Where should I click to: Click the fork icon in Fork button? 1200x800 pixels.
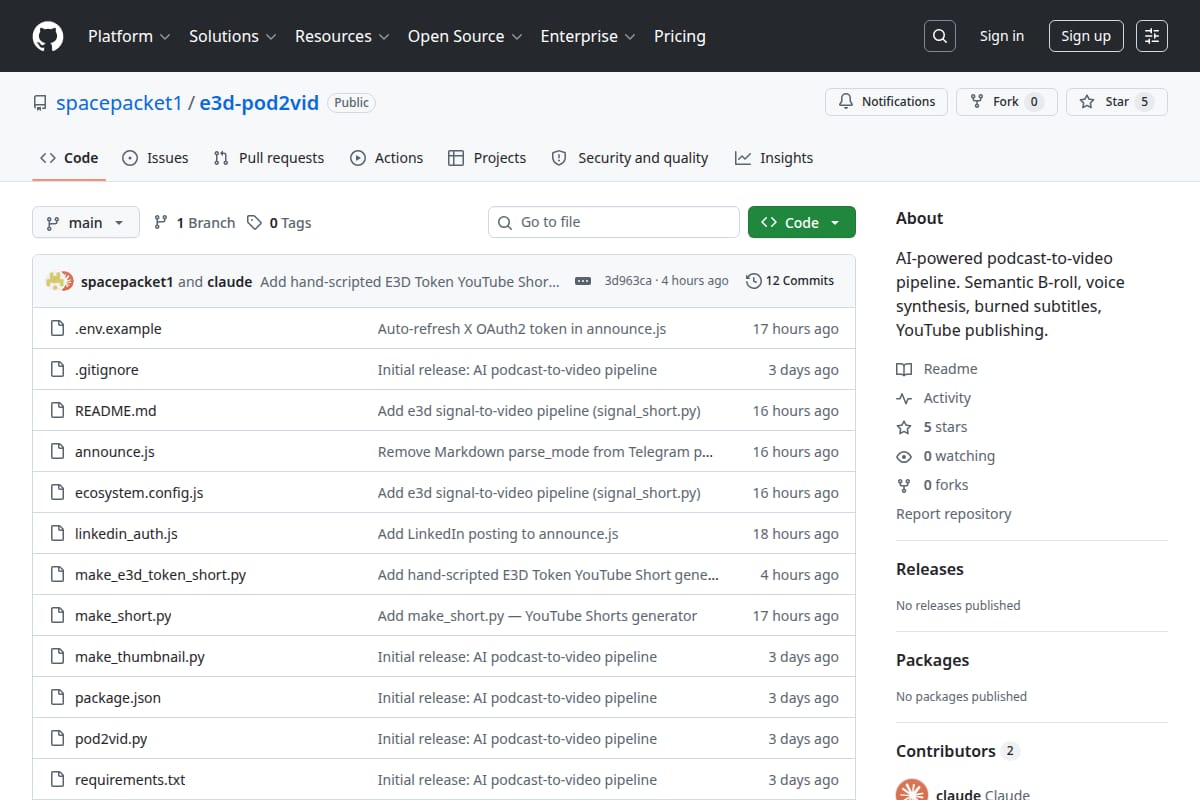click(977, 102)
